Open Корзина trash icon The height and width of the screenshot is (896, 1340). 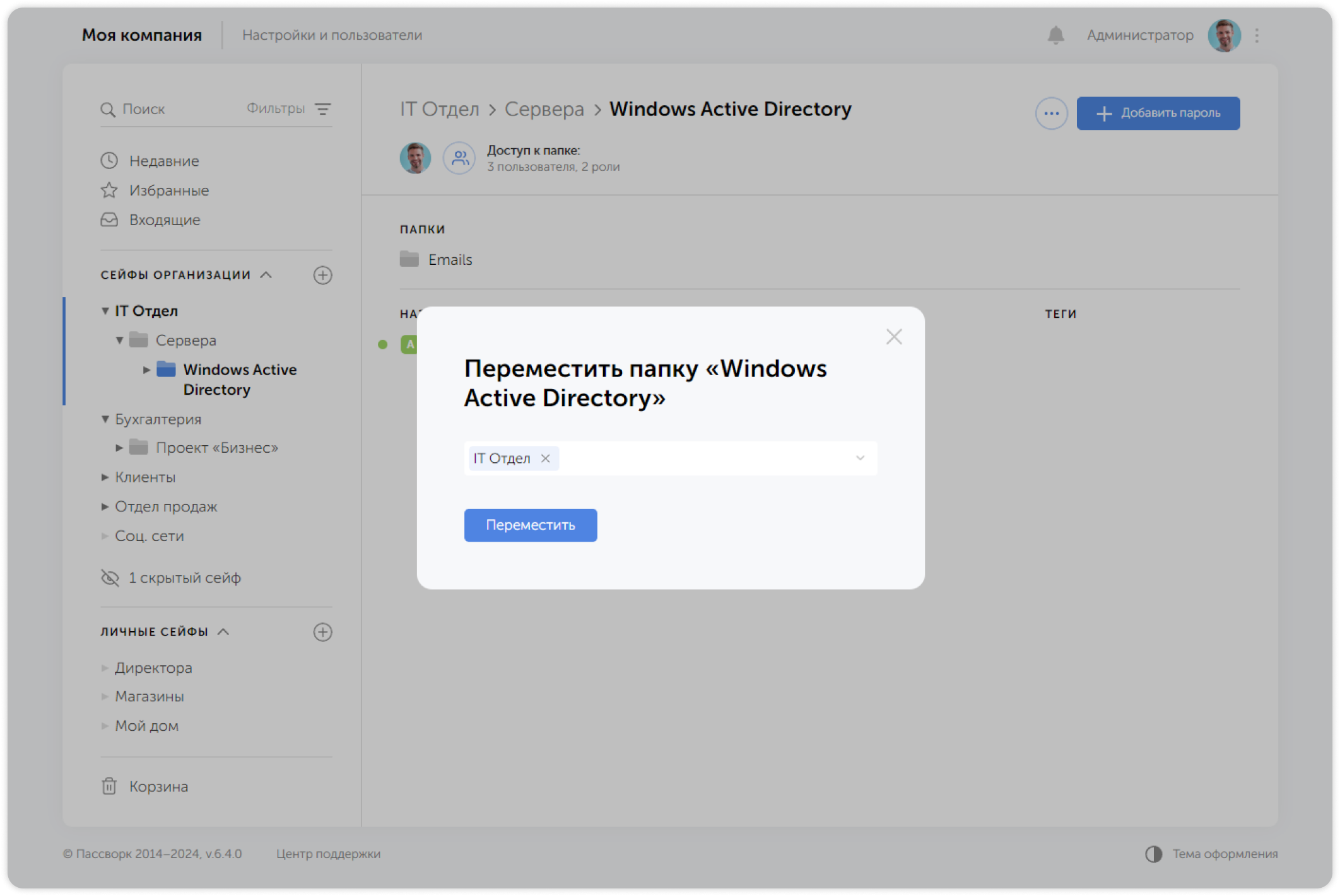coord(110,786)
